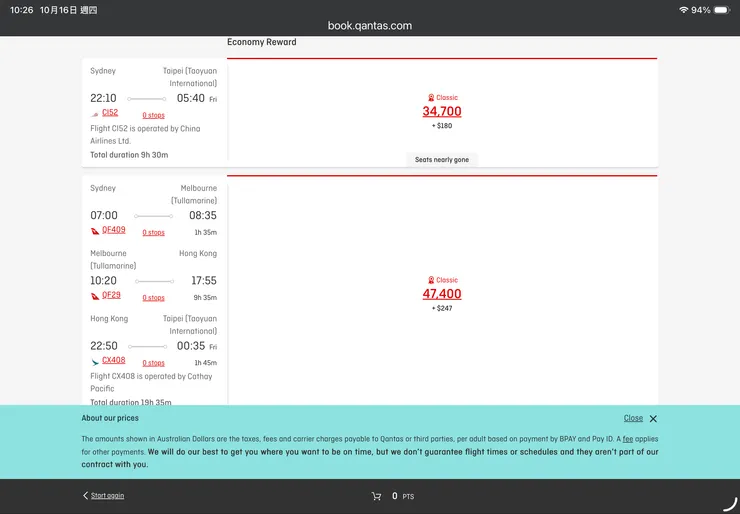Click the battery status icon

pos(722,10)
